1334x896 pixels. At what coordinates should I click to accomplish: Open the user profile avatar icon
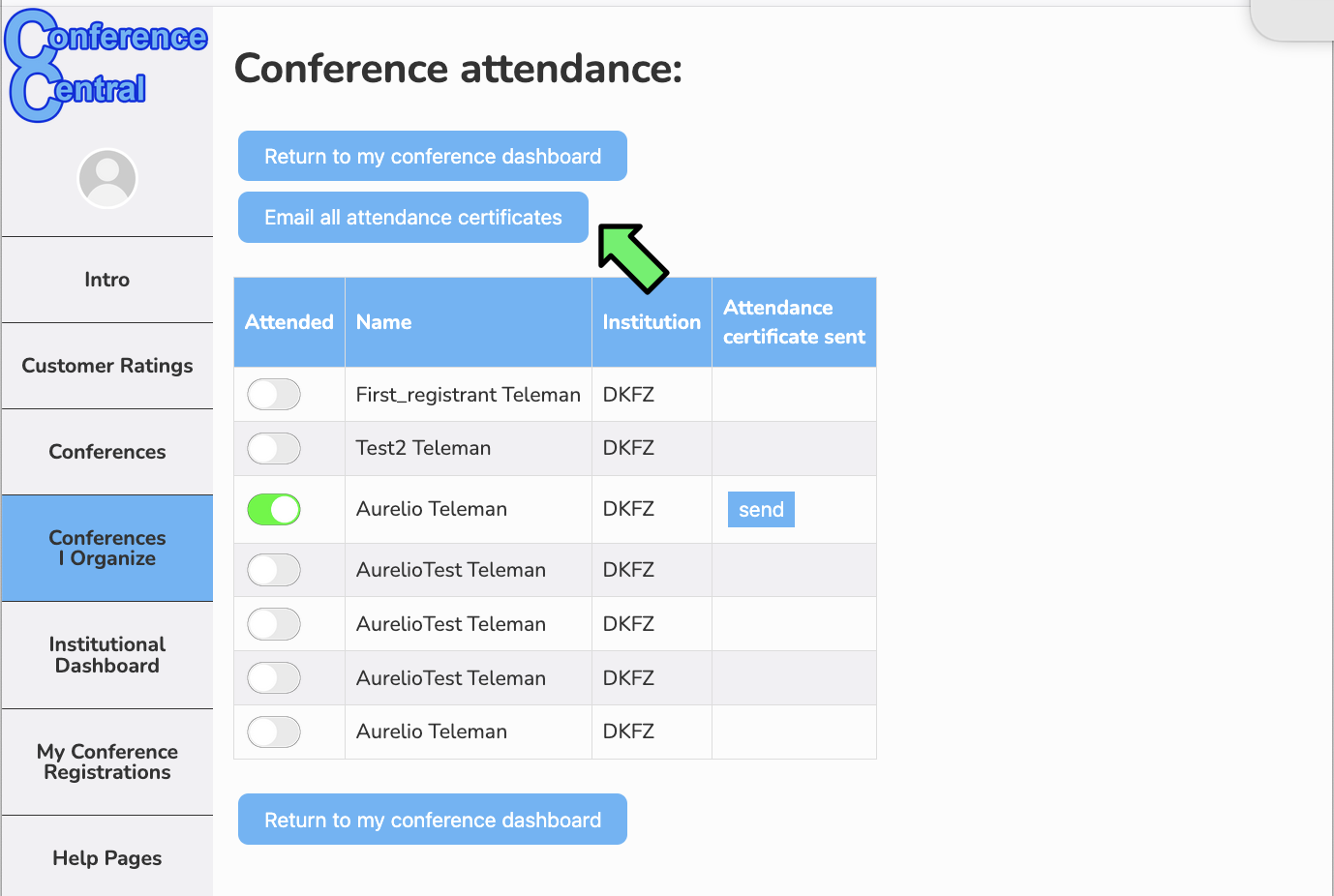point(107,178)
